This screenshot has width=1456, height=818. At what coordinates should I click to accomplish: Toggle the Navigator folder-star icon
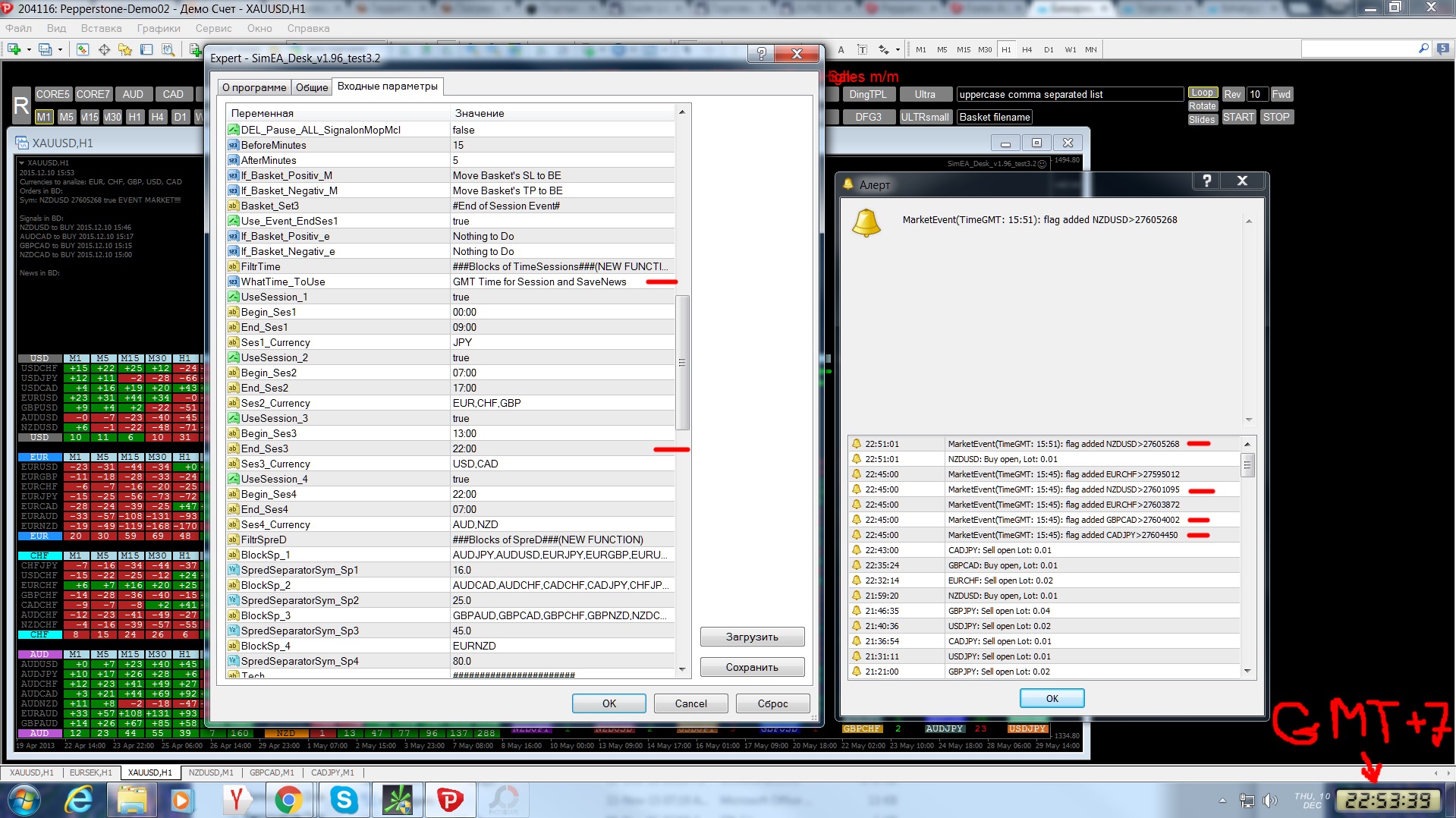(125, 49)
